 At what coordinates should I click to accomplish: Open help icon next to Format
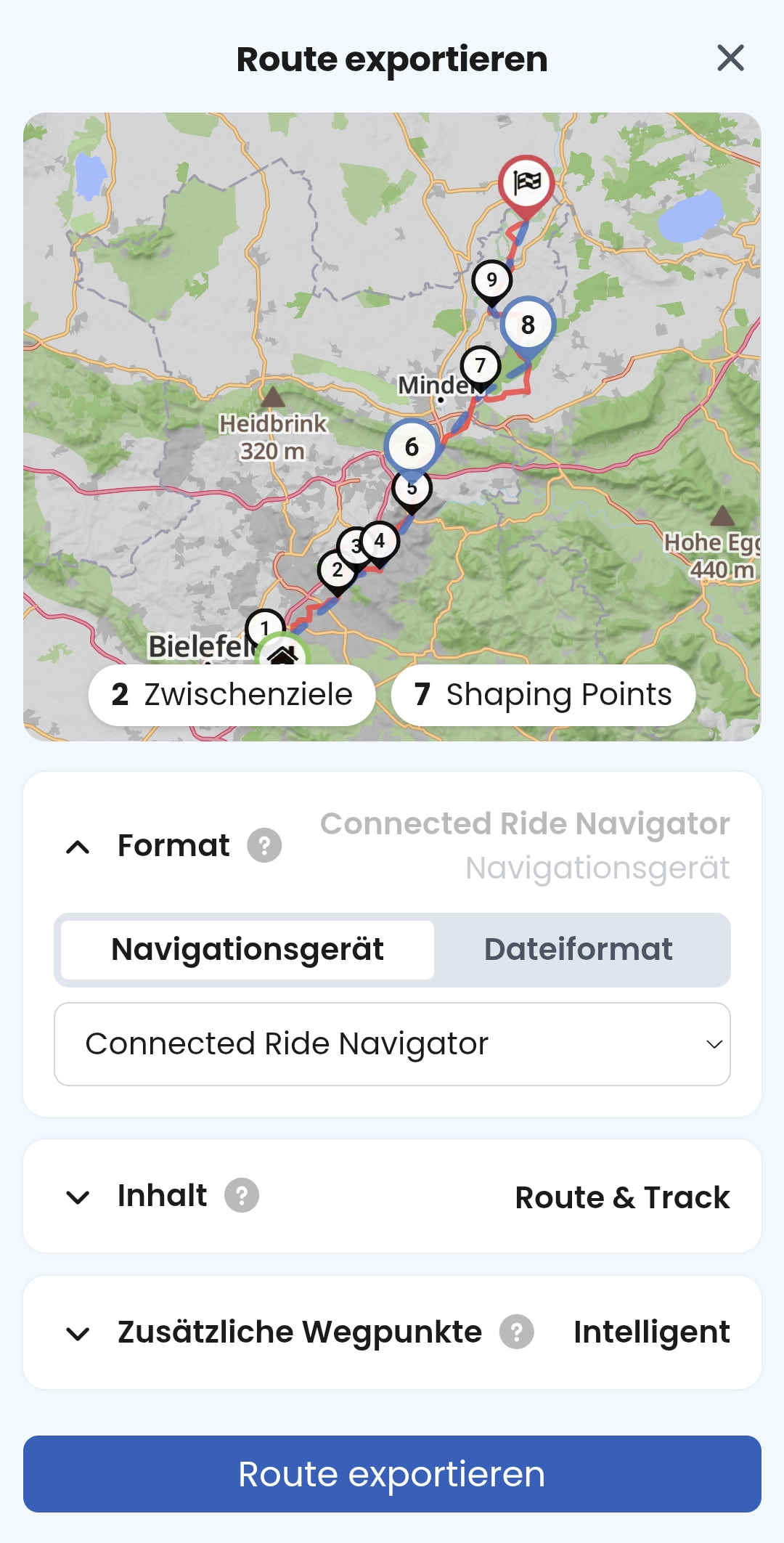pos(264,845)
